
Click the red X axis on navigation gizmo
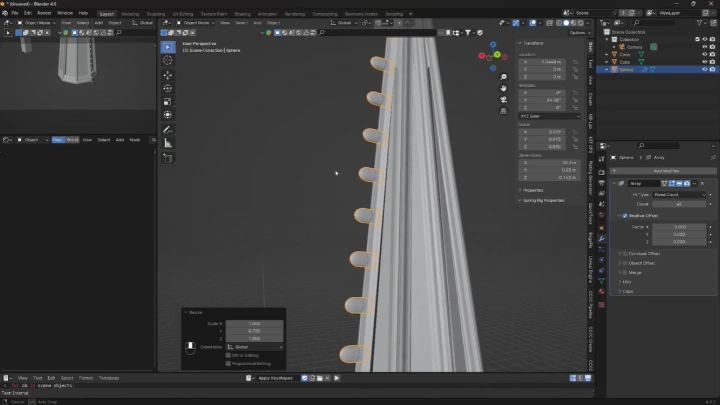coord(482,56)
